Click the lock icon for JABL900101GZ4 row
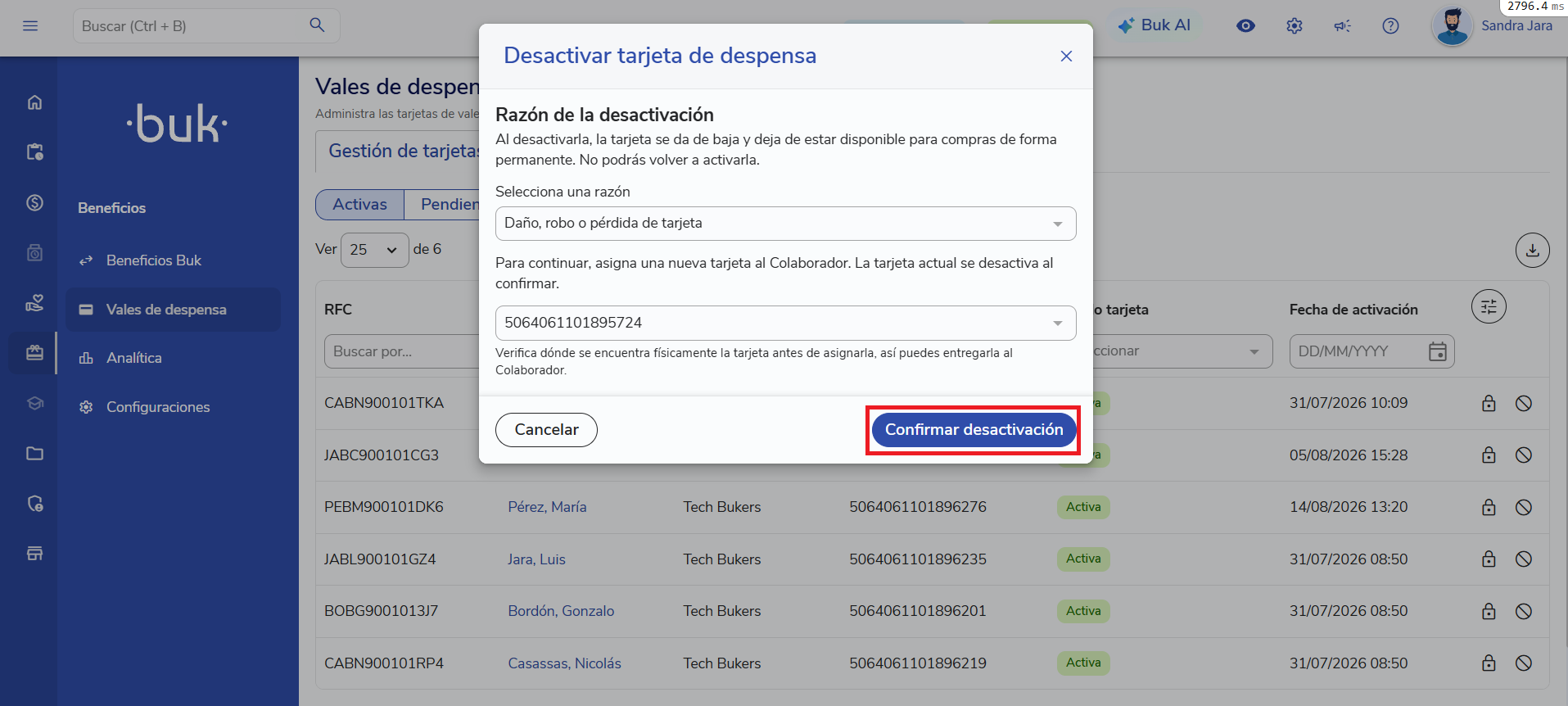The width and height of the screenshot is (1568, 706). (1489, 559)
